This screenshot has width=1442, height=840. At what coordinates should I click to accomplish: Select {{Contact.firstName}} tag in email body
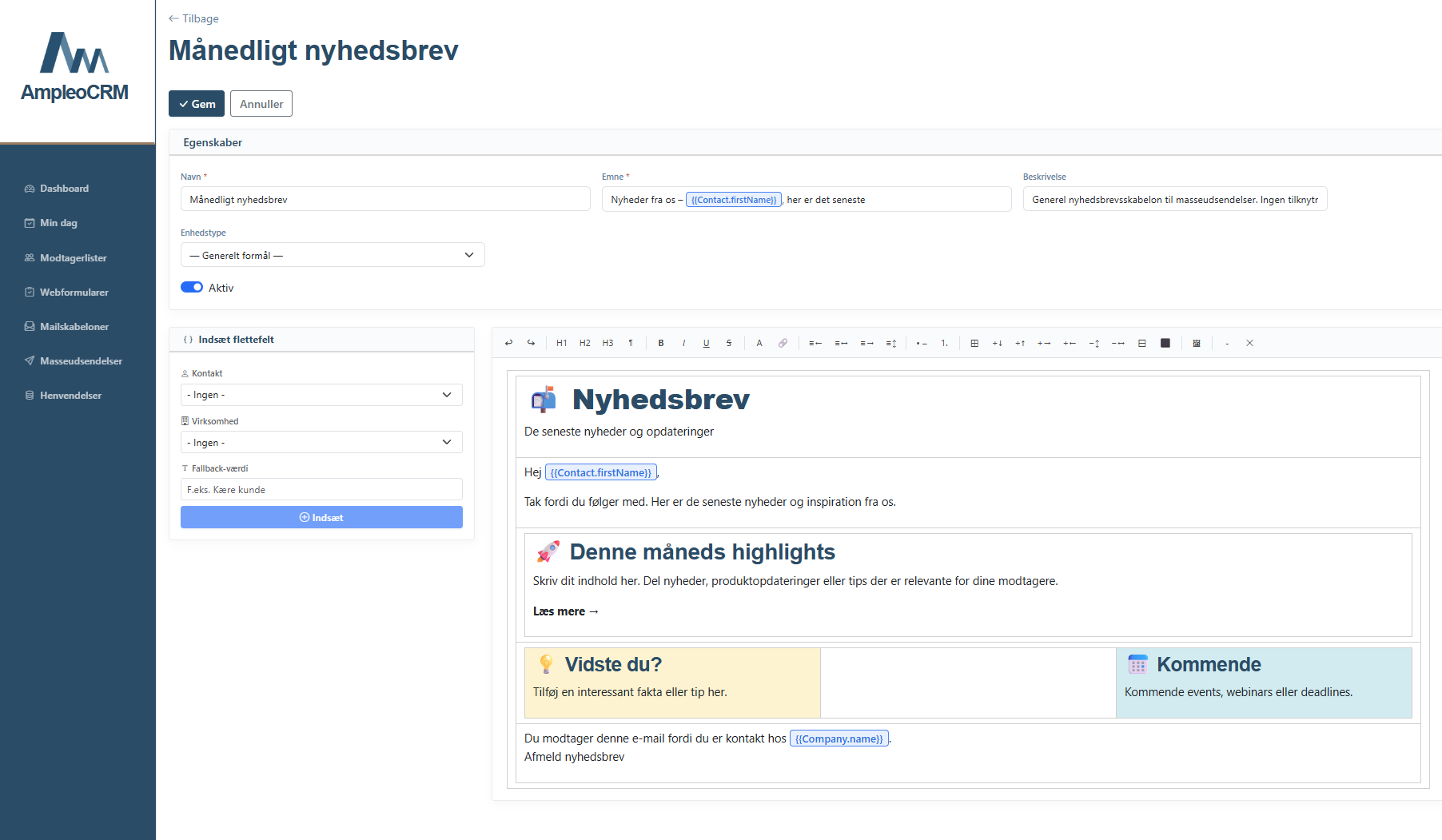click(x=601, y=472)
